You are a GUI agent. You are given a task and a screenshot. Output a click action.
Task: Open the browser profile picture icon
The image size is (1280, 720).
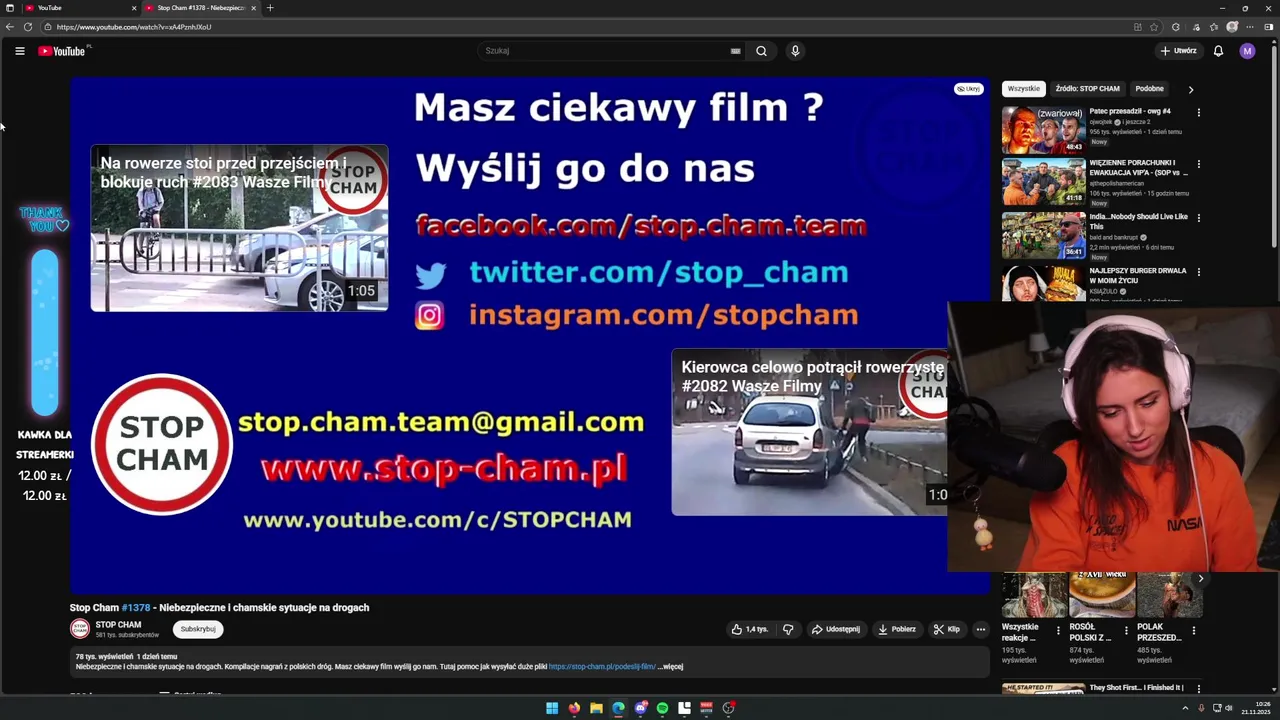click(1232, 27)
